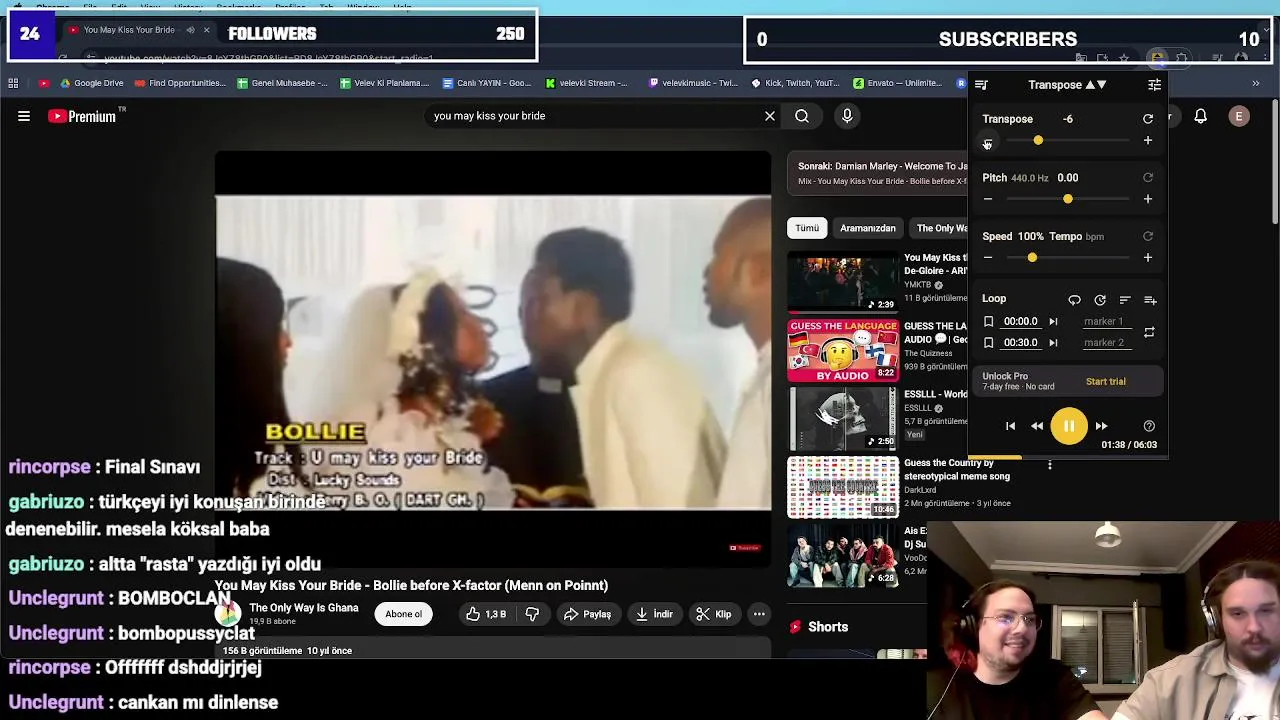Click the loop history clock icon
Viewport: 1280px width, 720px height.
(x=1100, y=300)
